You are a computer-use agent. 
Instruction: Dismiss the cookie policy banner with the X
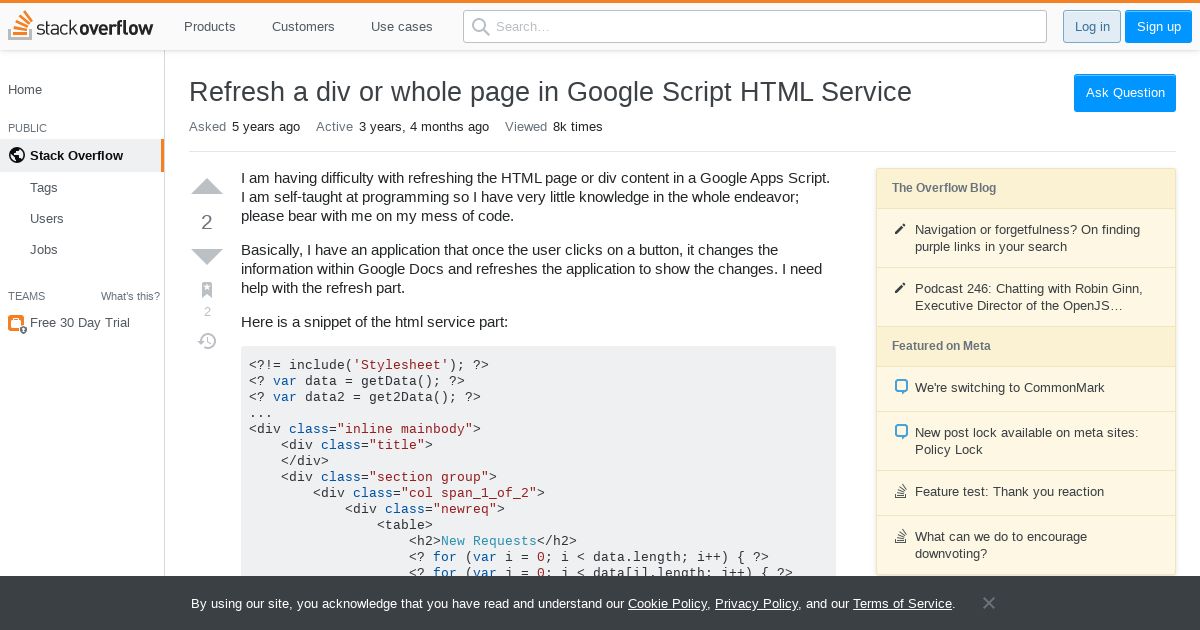(x=988, y=603)
